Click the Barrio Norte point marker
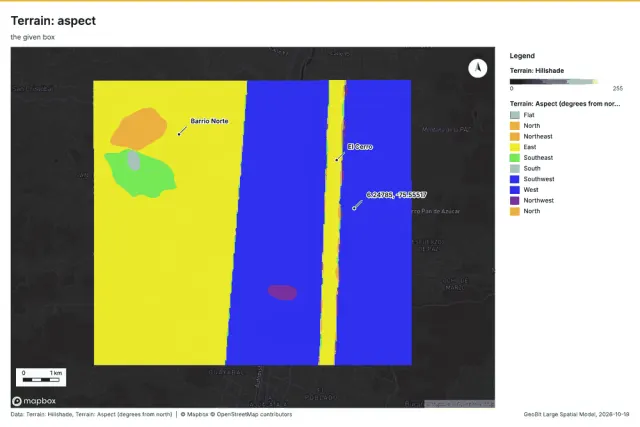 click(x=179, y=134)
